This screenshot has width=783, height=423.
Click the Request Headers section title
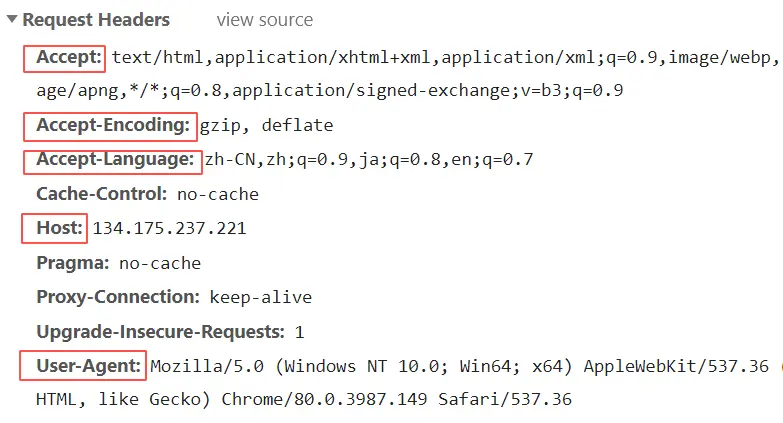pos(96,20)
